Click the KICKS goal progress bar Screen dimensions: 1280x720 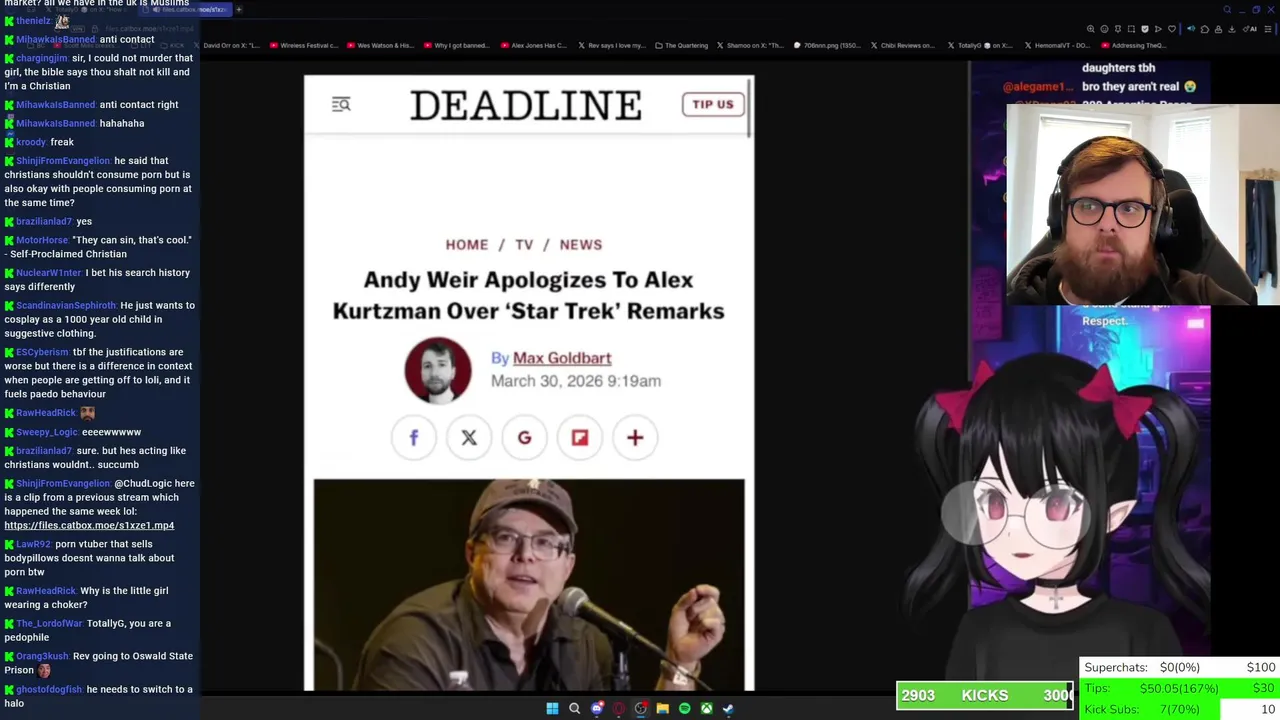click(985, 695)
